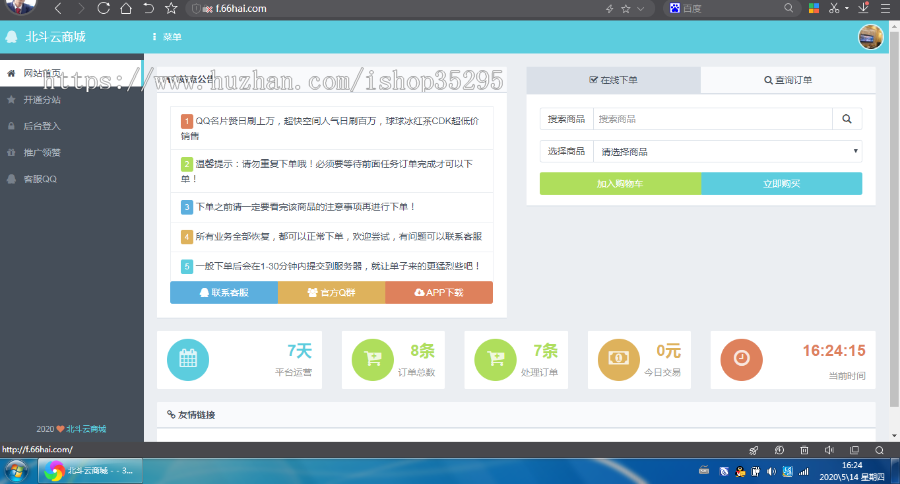
Task: Click the lightning speed-mode icon in address bar
Action: pos(610,9)
